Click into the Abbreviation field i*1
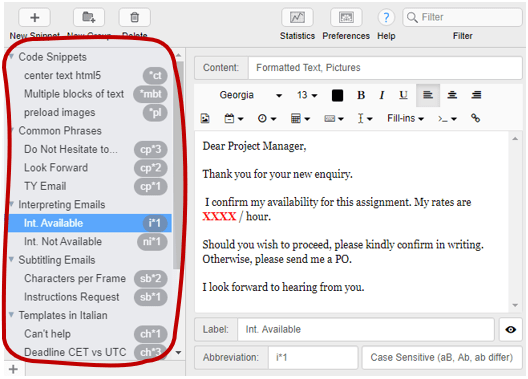Screen dimensions: 528x379 pos(313,357)
